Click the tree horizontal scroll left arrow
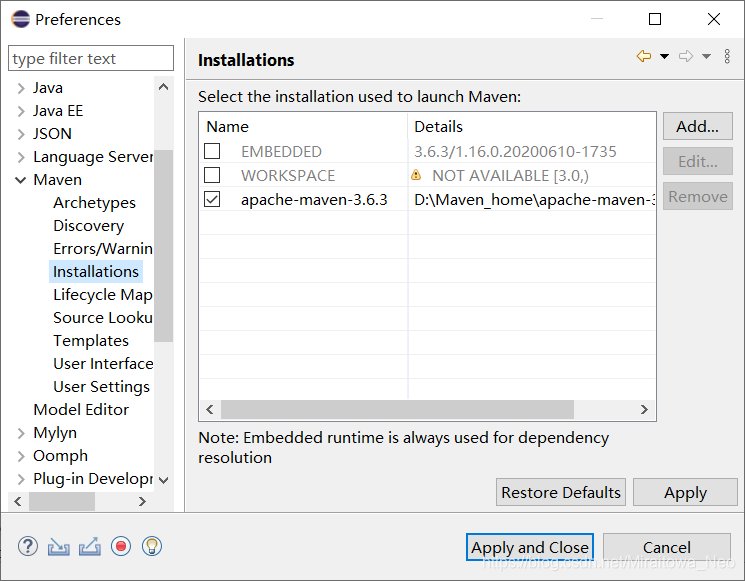745x581 pixels. click(18, 501)
